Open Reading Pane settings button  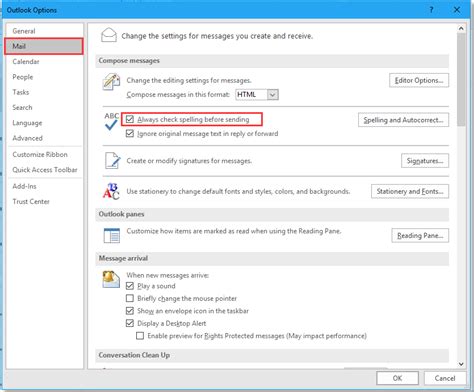[420, 236]
